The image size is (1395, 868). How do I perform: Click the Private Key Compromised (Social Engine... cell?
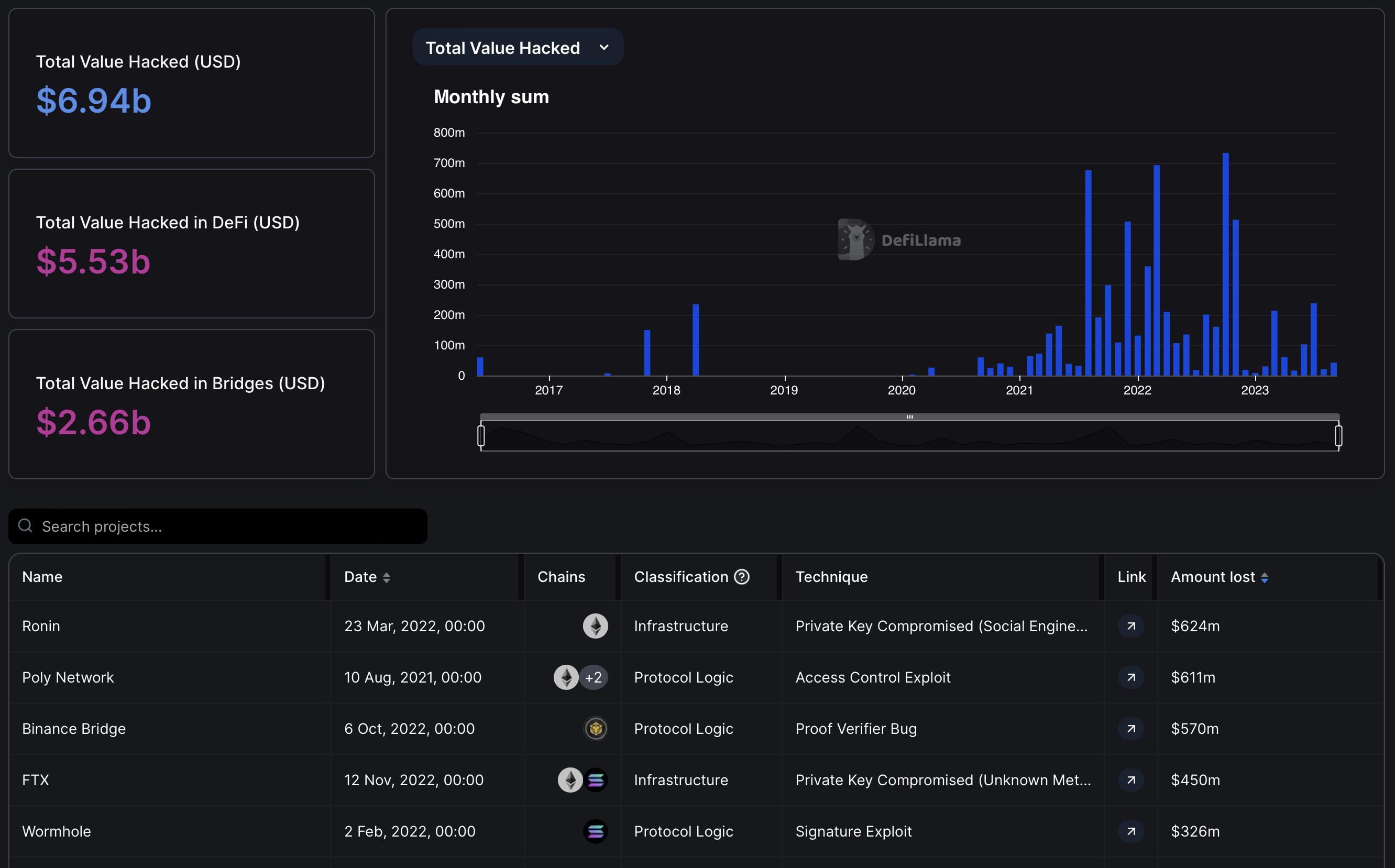(941, 627)
